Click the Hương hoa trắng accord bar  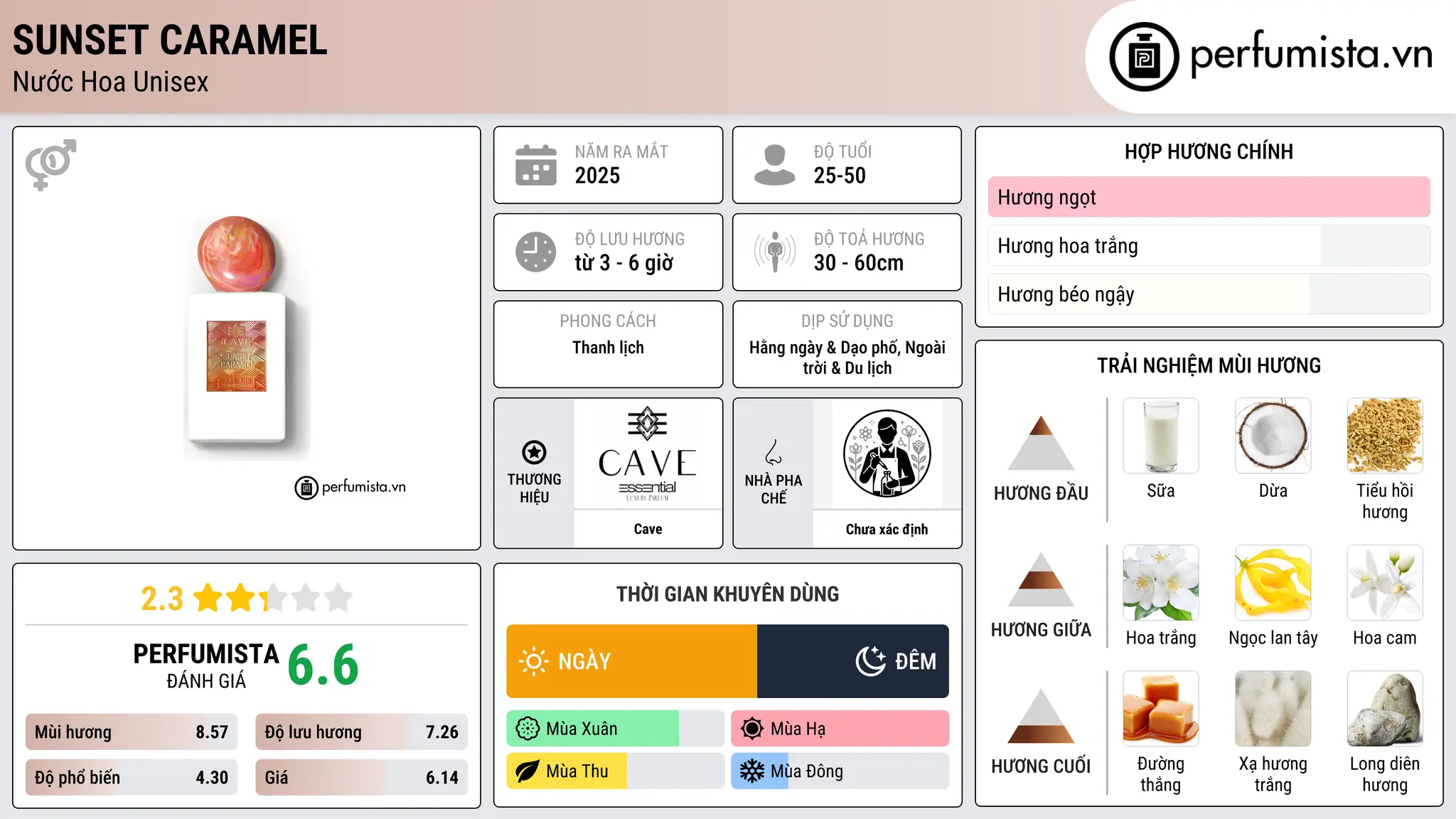tap(1209, 245)
